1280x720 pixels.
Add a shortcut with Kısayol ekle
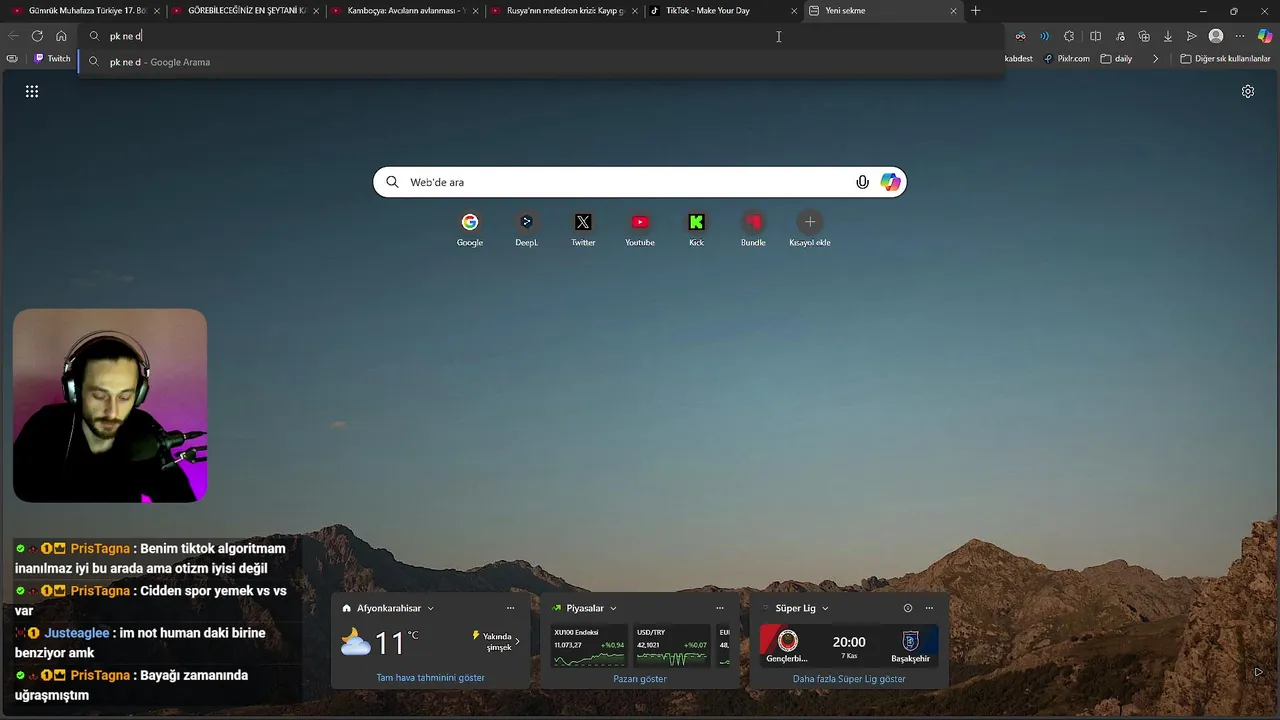pos(810,229)
